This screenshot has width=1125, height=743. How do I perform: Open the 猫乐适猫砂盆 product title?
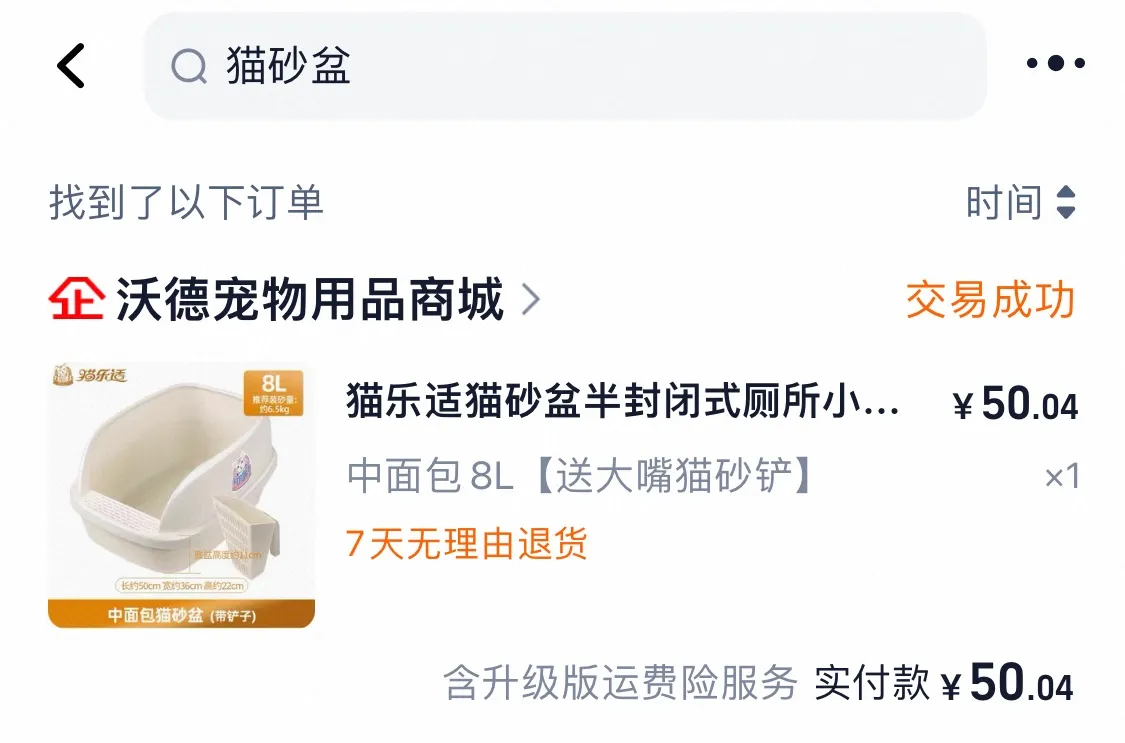[x=622, y=400]
